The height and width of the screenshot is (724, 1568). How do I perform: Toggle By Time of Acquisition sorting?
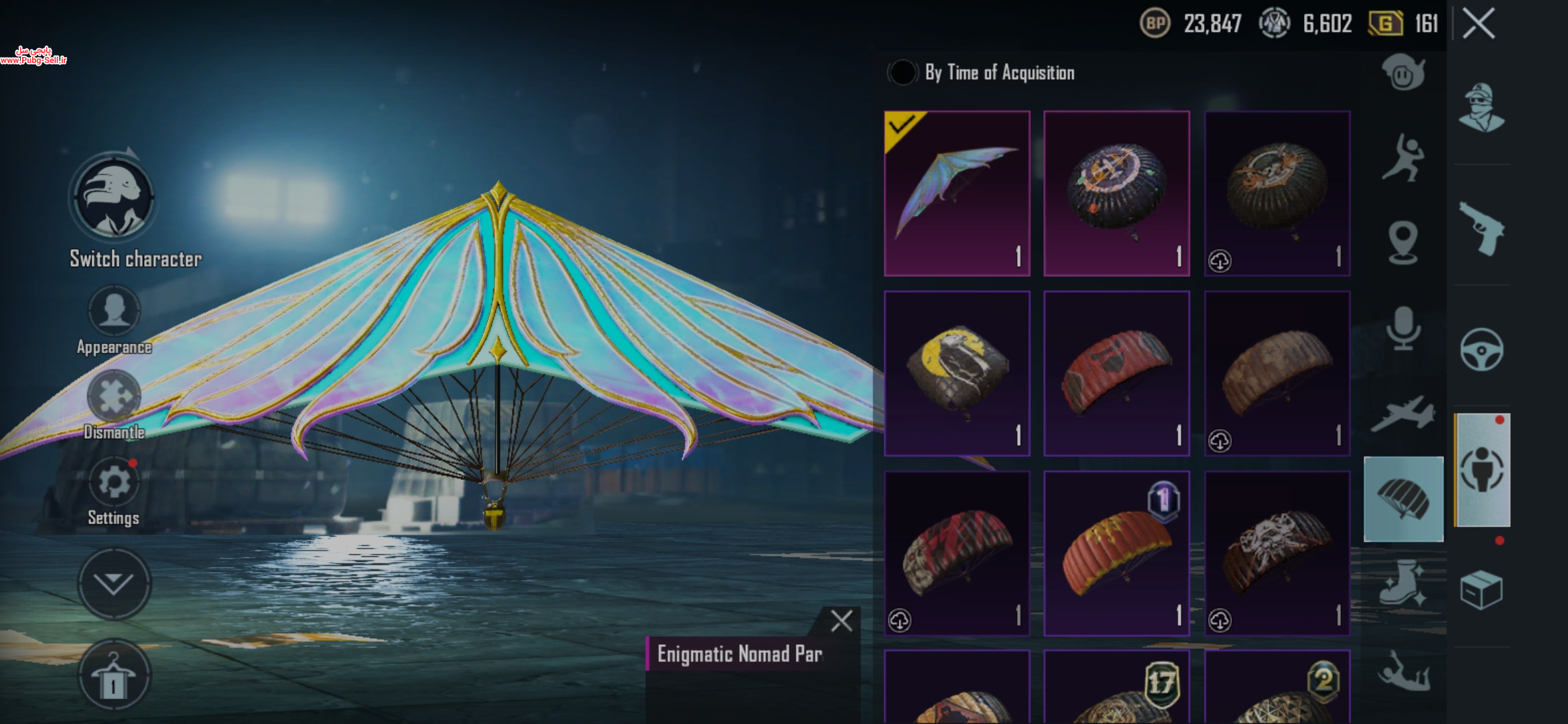[902, 72]
